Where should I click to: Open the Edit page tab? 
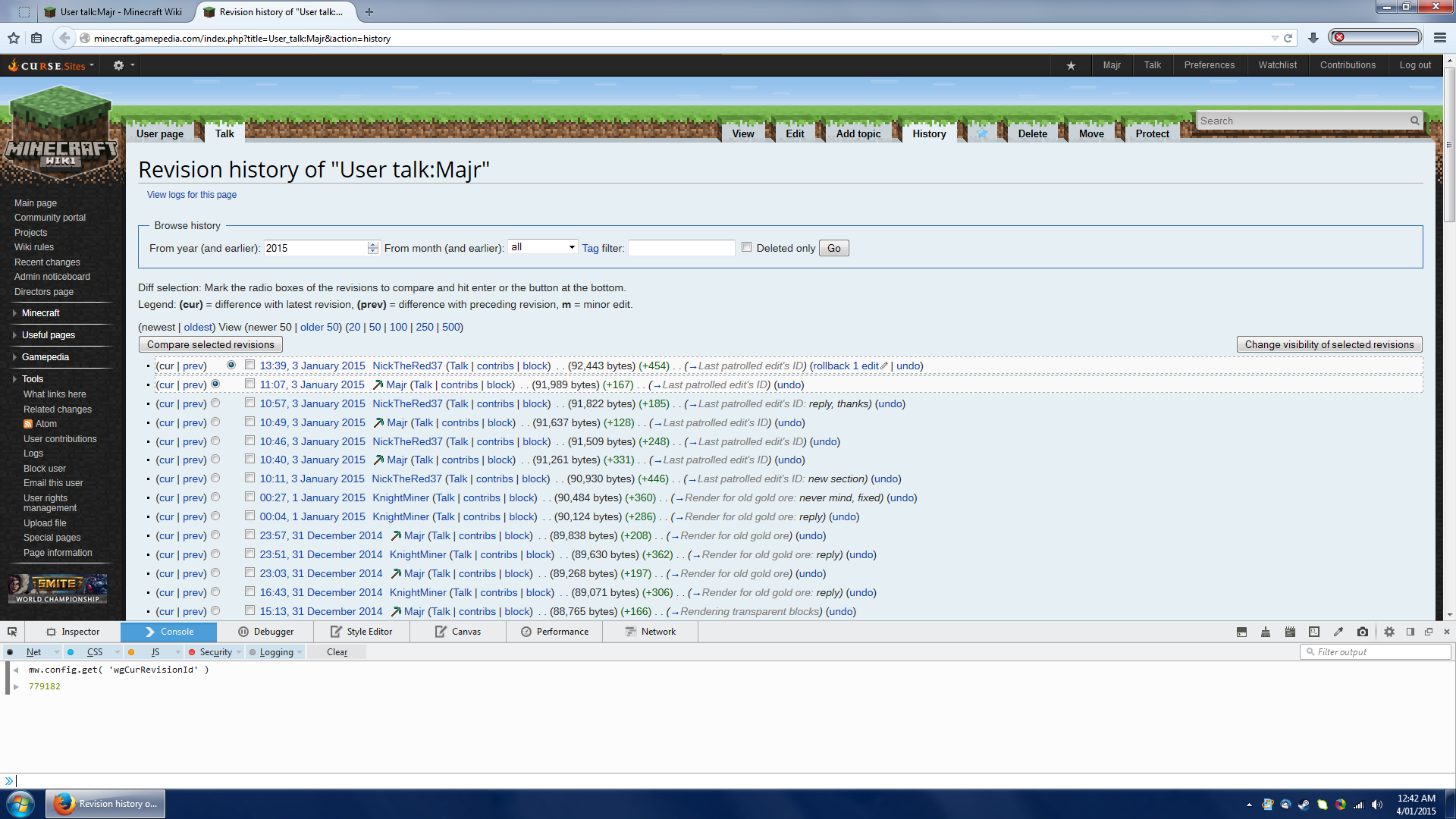(795, 133)
